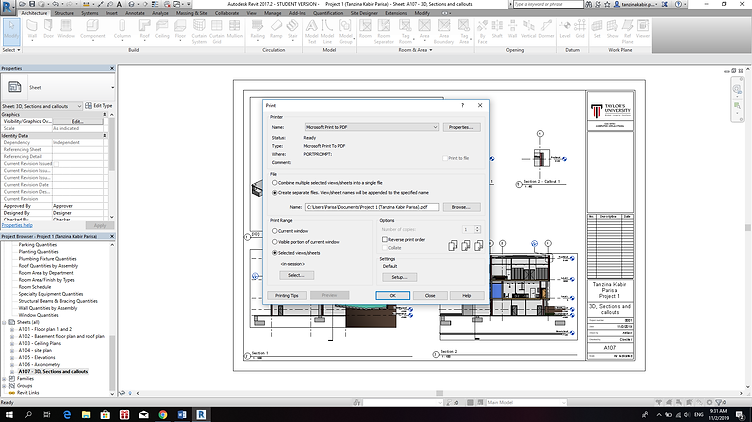This screenshot has width=752, height=422.
Task: Open the Properties help link
Action: [17, 225]
